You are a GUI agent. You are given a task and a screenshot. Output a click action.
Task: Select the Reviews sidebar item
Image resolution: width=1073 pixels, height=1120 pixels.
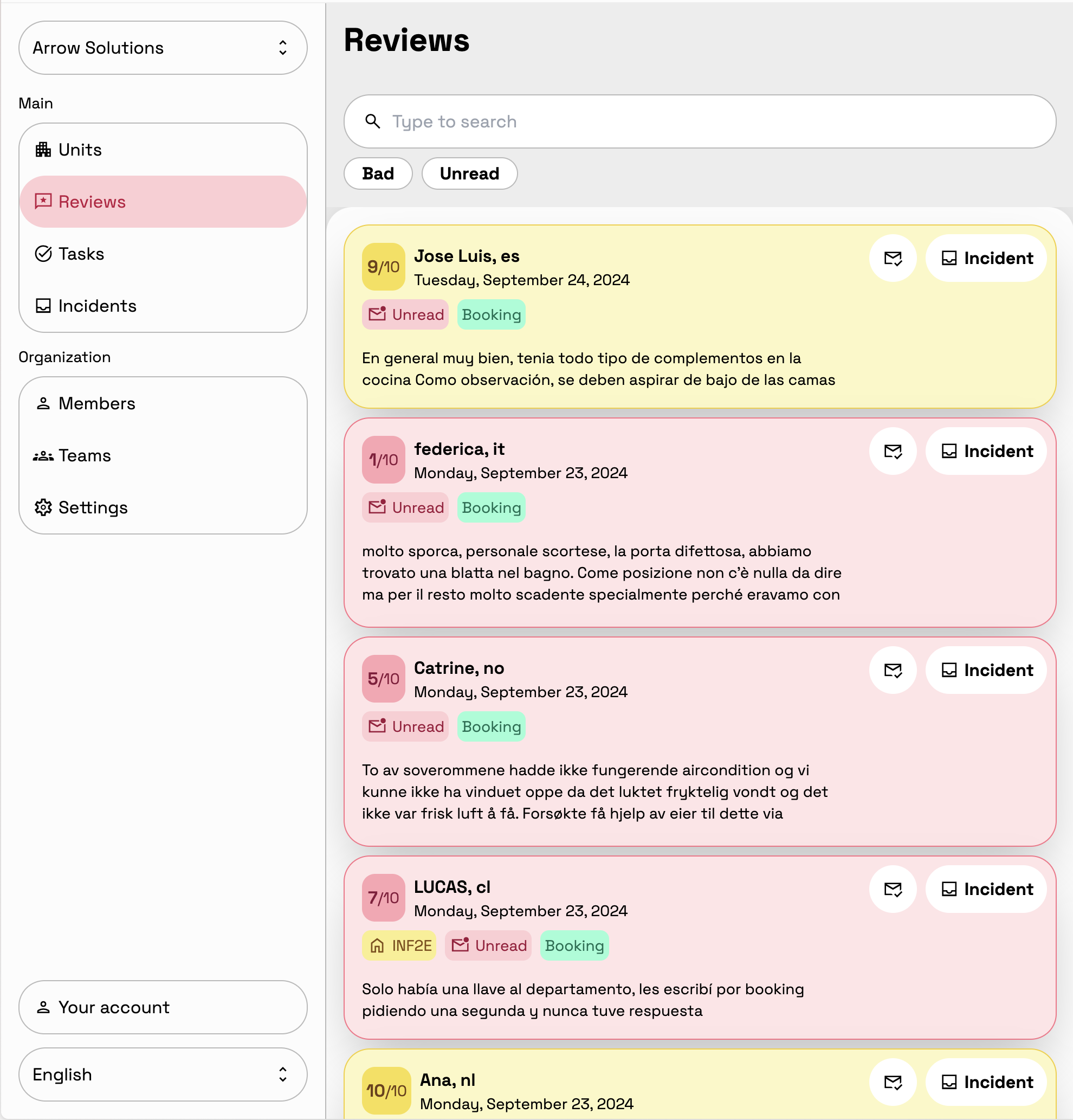pyautogui.click(x=163, y=202)
